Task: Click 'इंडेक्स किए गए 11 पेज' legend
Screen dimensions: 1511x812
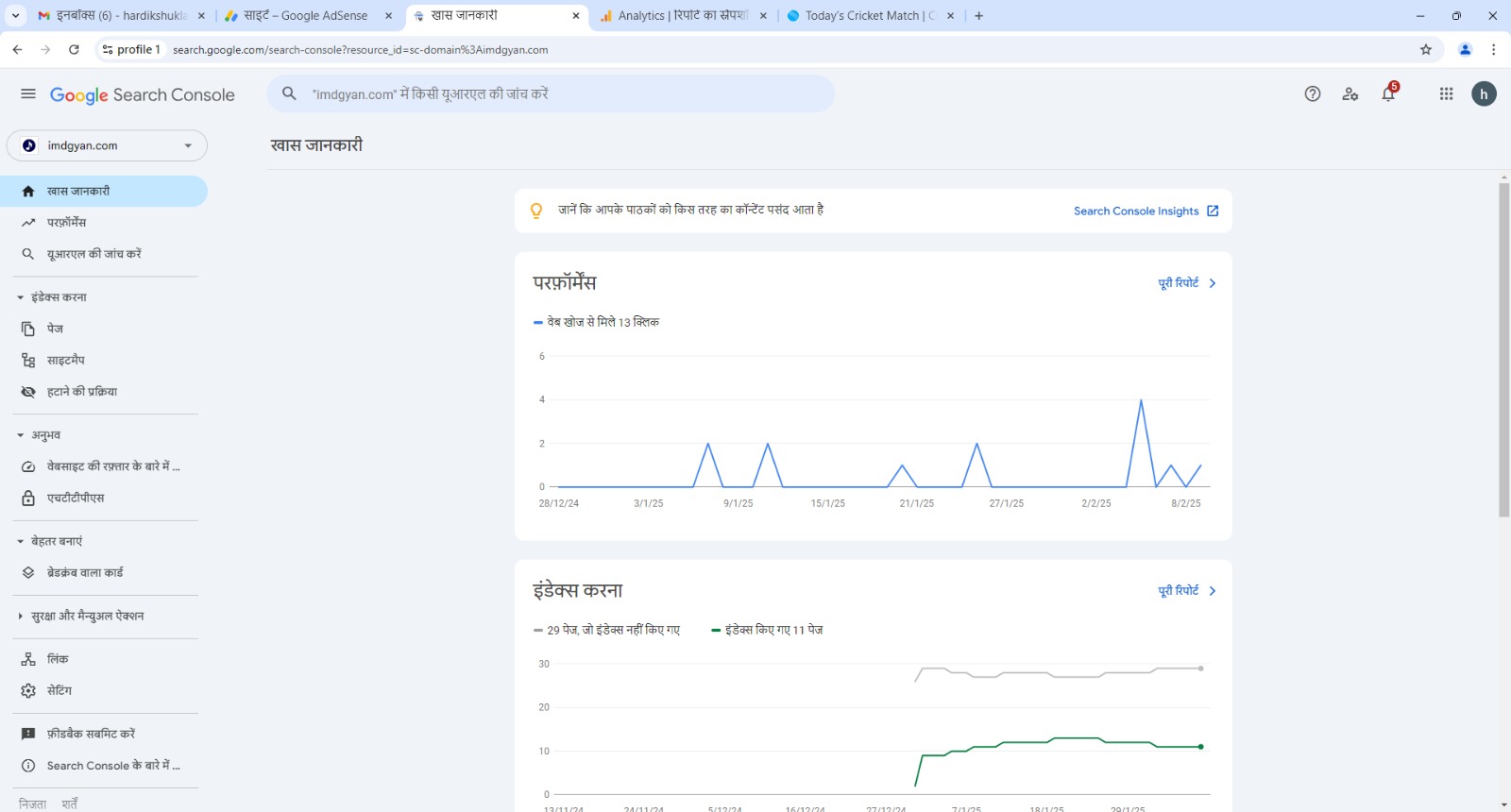Action: point(767,630)
